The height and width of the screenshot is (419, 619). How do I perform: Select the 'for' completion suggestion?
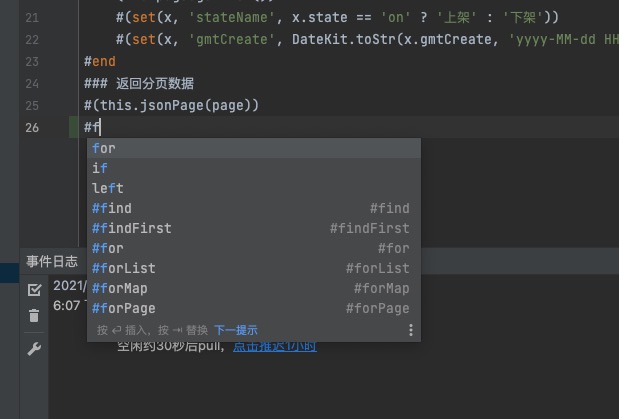coord(104,148)
